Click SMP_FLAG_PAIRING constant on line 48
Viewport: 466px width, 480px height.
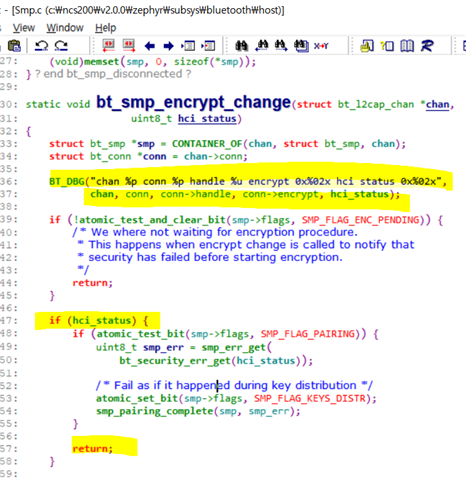(x=308, y=334)
